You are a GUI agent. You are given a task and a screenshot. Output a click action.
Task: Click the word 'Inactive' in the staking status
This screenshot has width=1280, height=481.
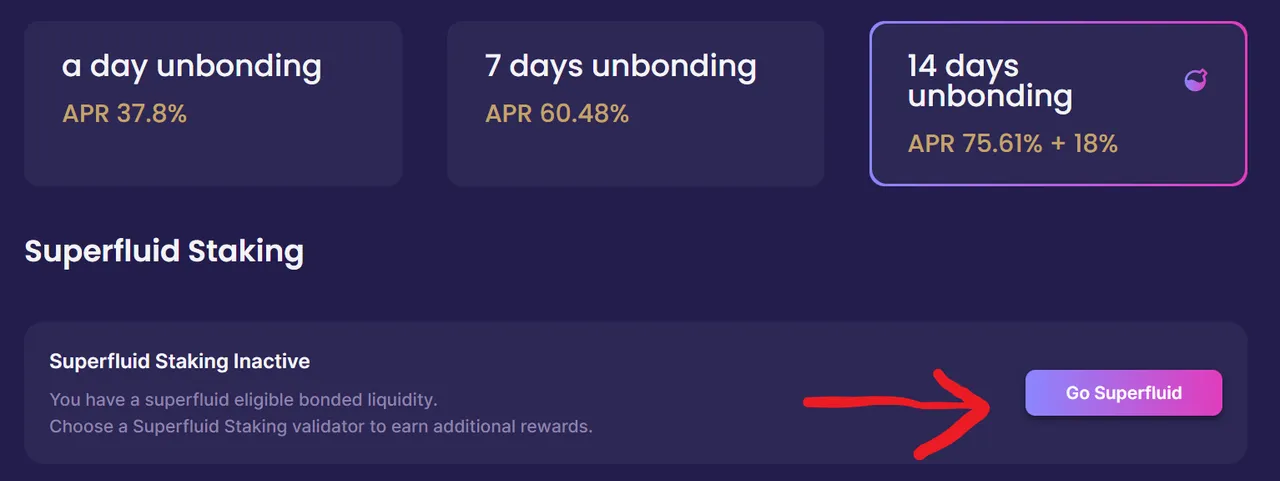(273, 361)
